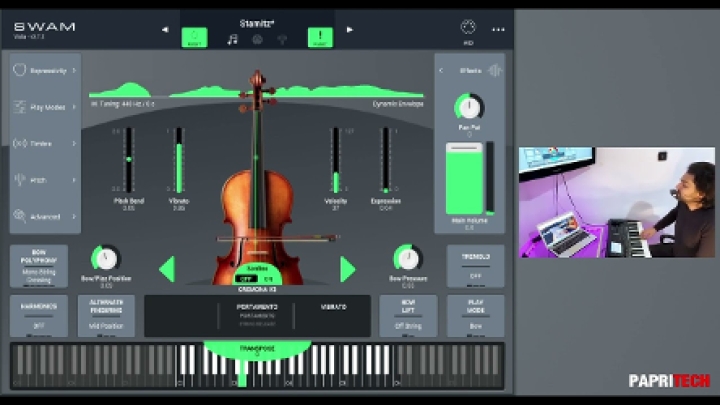Click the dimmed tuning peg icon in header
This screenshot has width=720, height=405.
click(282, 40)
